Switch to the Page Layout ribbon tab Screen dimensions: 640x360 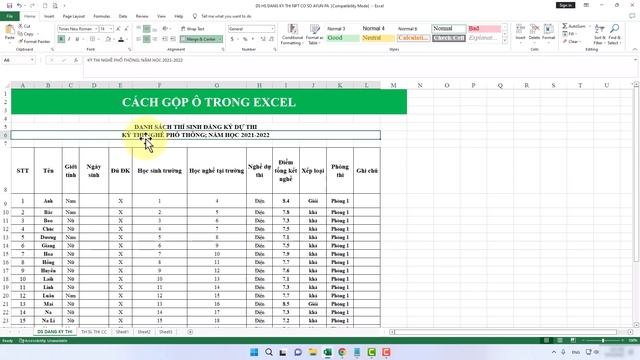(x=73, y=16)
